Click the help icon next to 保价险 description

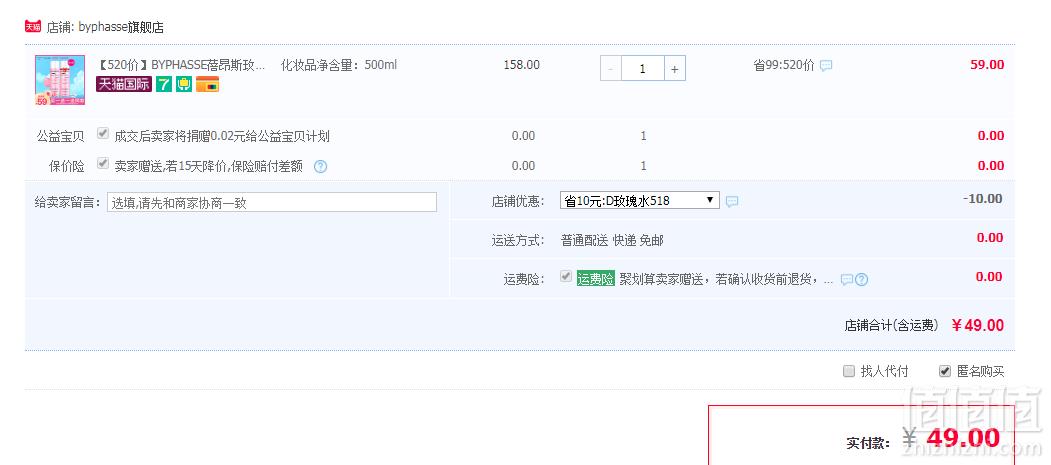coord(320,166)
